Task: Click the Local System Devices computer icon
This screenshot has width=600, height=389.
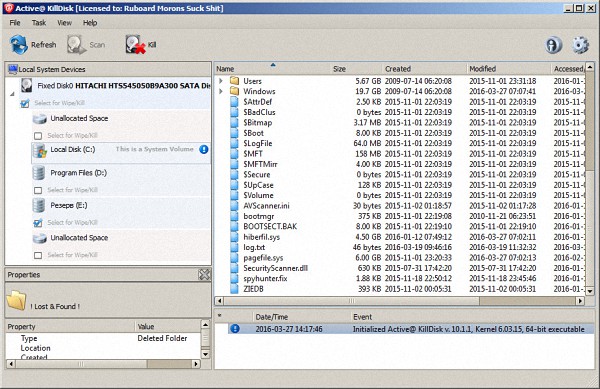Action: coord(13,69)
